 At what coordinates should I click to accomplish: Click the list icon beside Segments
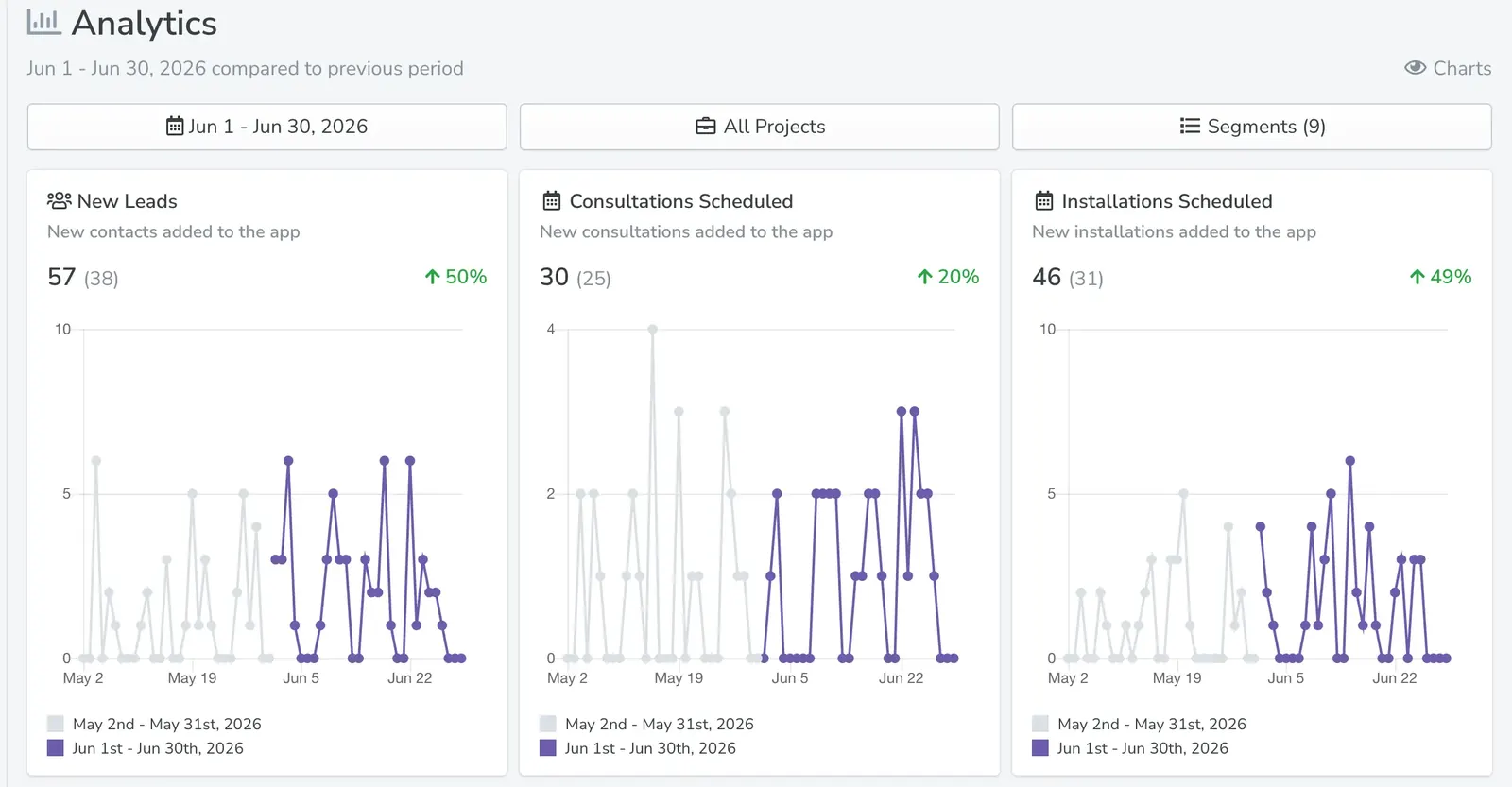coord(1190,126)
